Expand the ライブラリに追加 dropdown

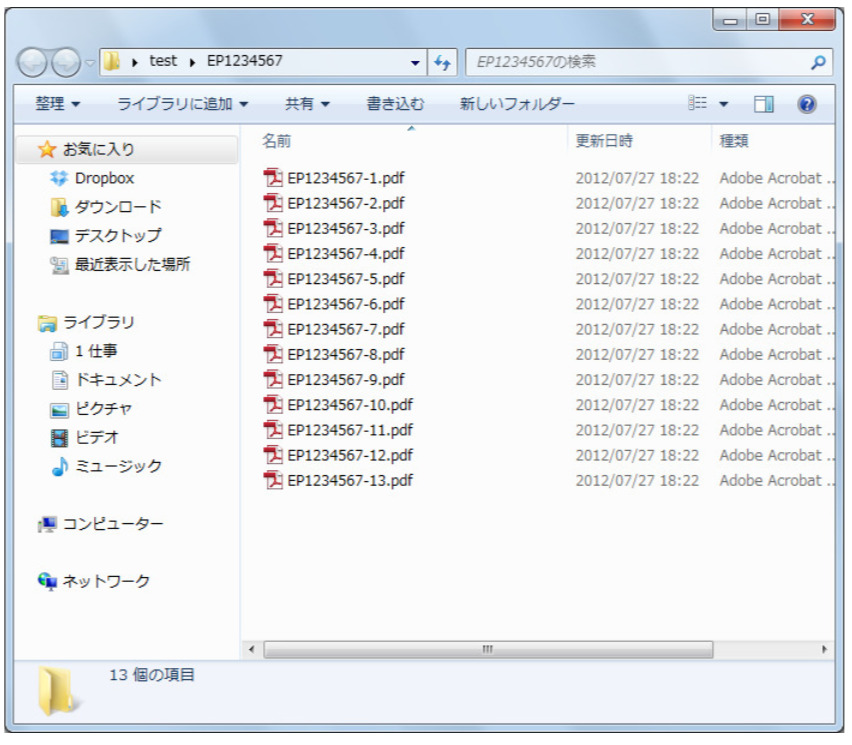click(182, 104)
